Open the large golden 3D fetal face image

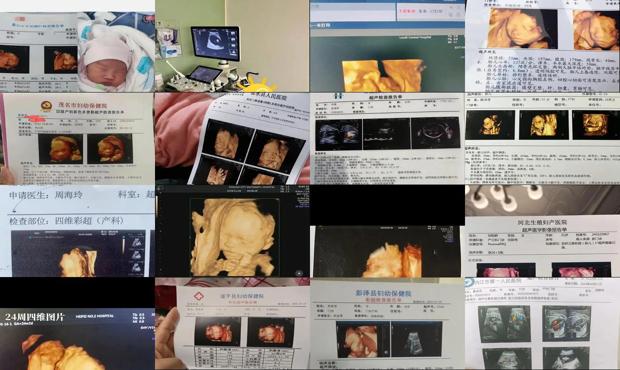(232, 236)
